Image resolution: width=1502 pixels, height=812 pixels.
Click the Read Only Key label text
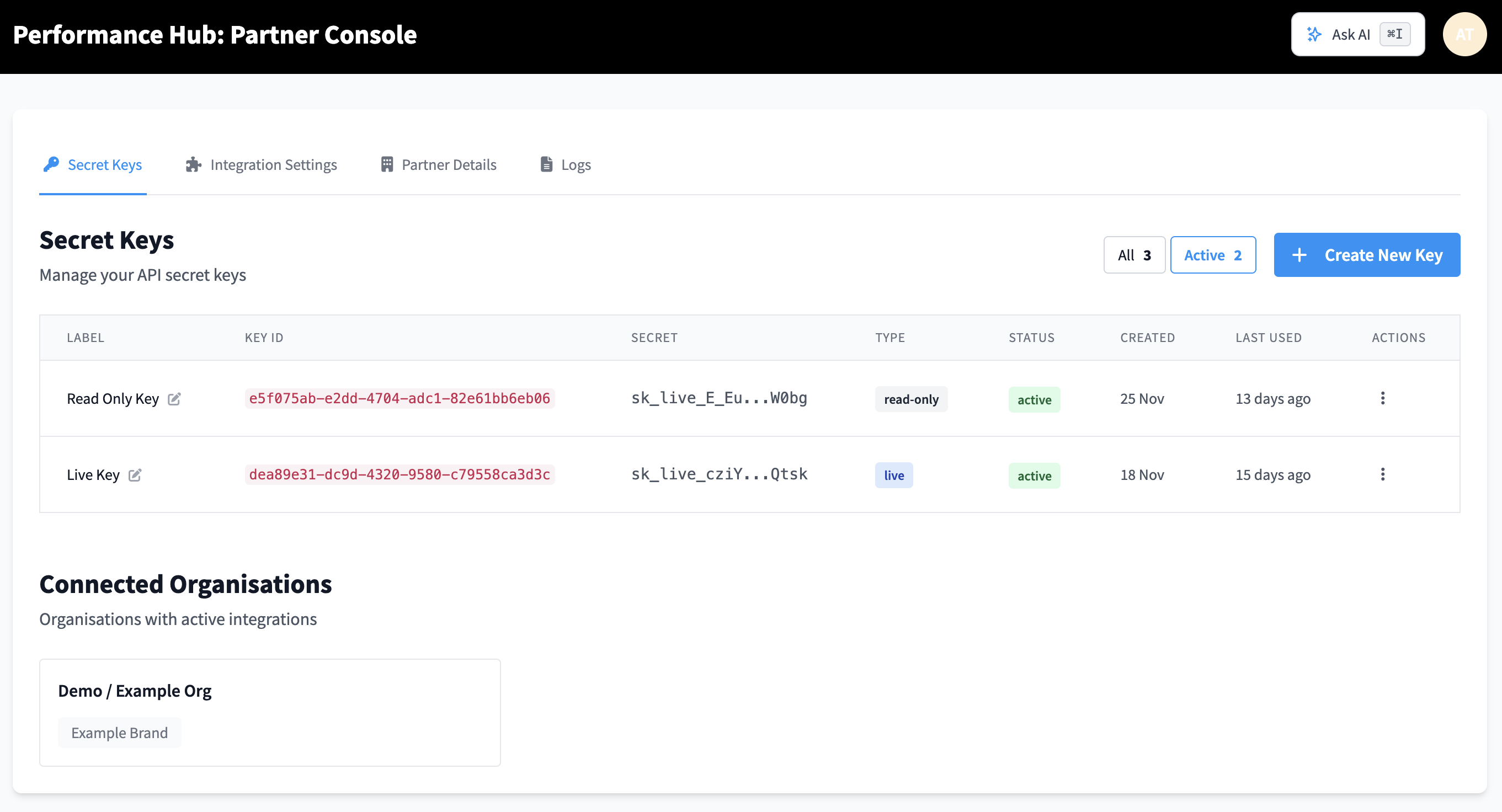tap(113, 399)
